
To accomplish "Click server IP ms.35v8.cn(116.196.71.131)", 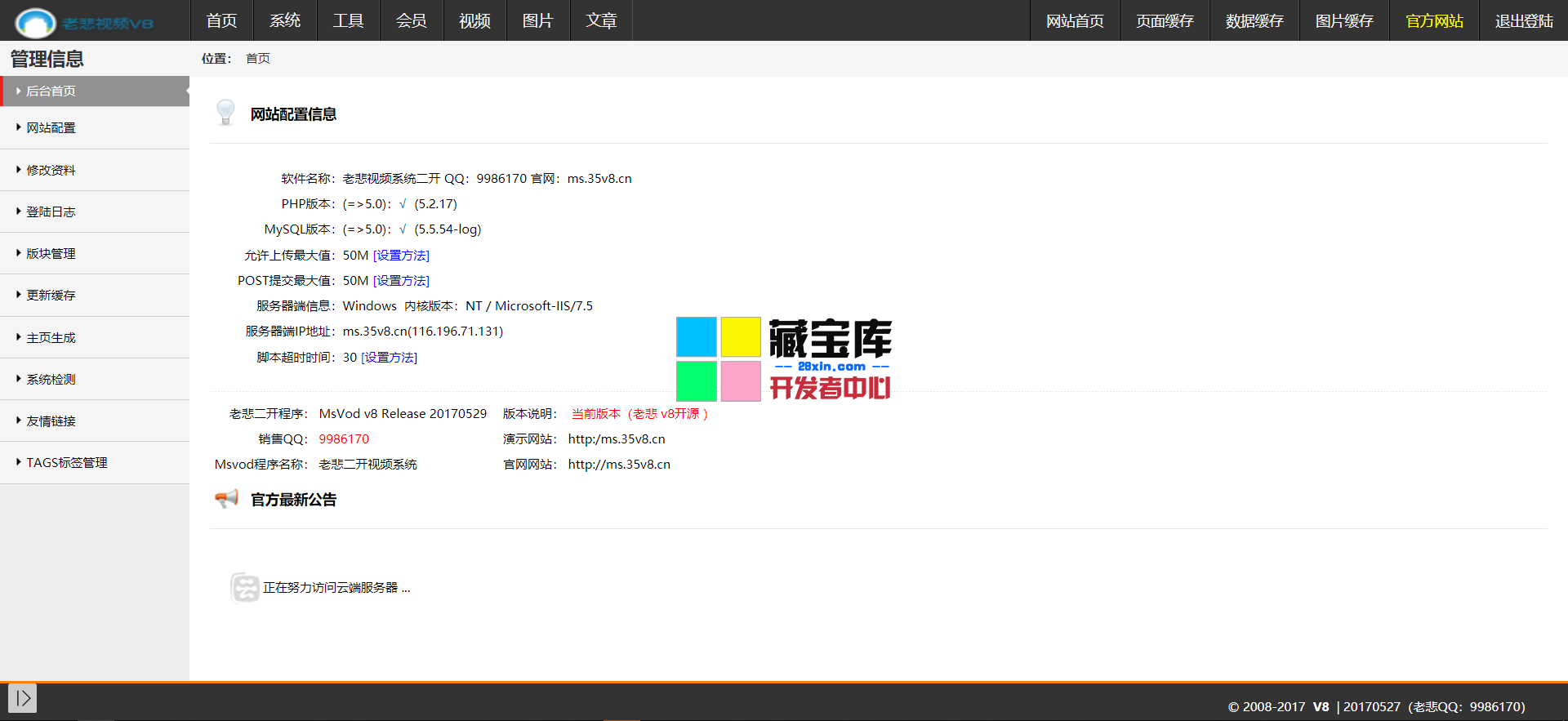I will pos(423,331).
